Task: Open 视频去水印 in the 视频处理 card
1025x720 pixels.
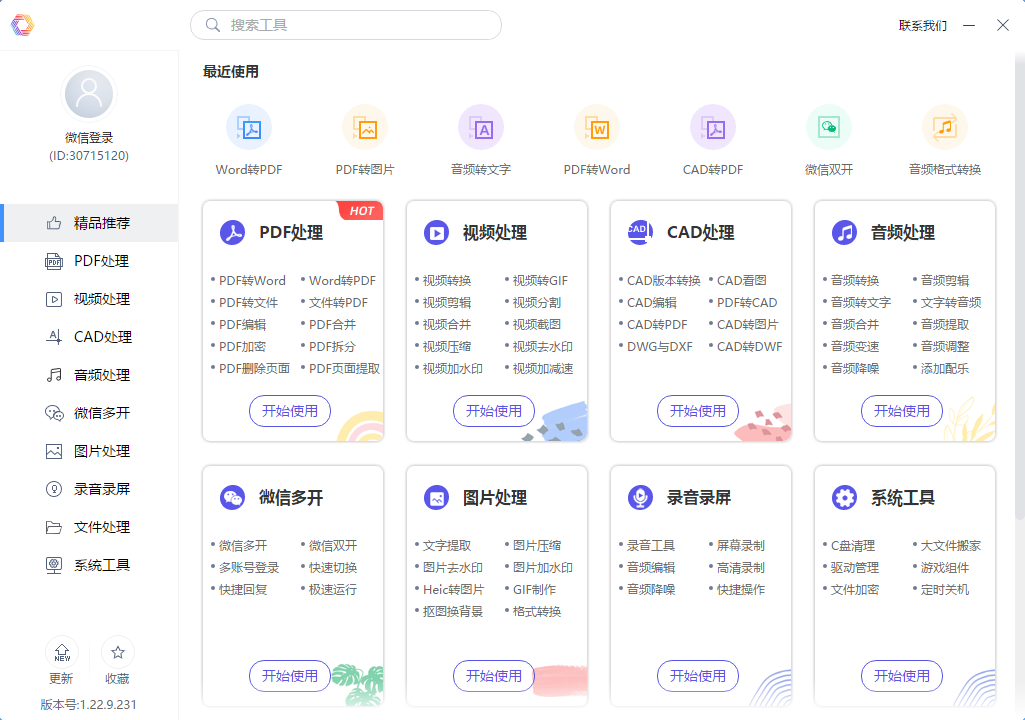Action: pyautogui.click(x=543, y=347)
